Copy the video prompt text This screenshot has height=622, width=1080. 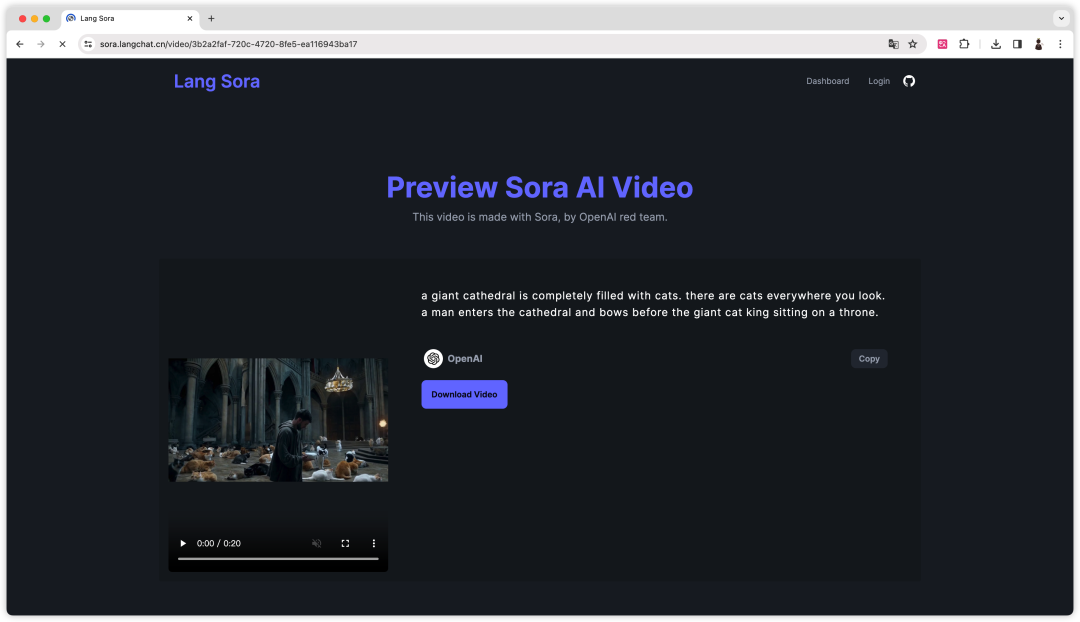[869, 359]
